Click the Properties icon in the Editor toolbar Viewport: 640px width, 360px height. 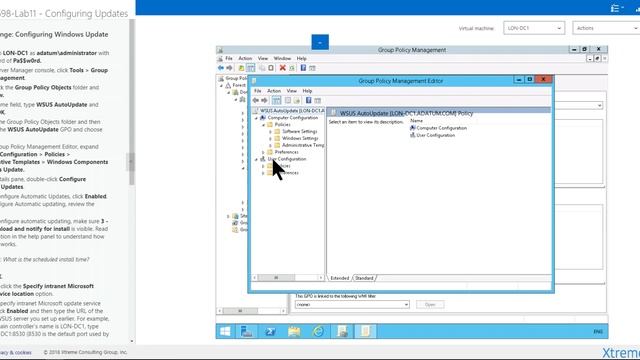coord(288,100)
